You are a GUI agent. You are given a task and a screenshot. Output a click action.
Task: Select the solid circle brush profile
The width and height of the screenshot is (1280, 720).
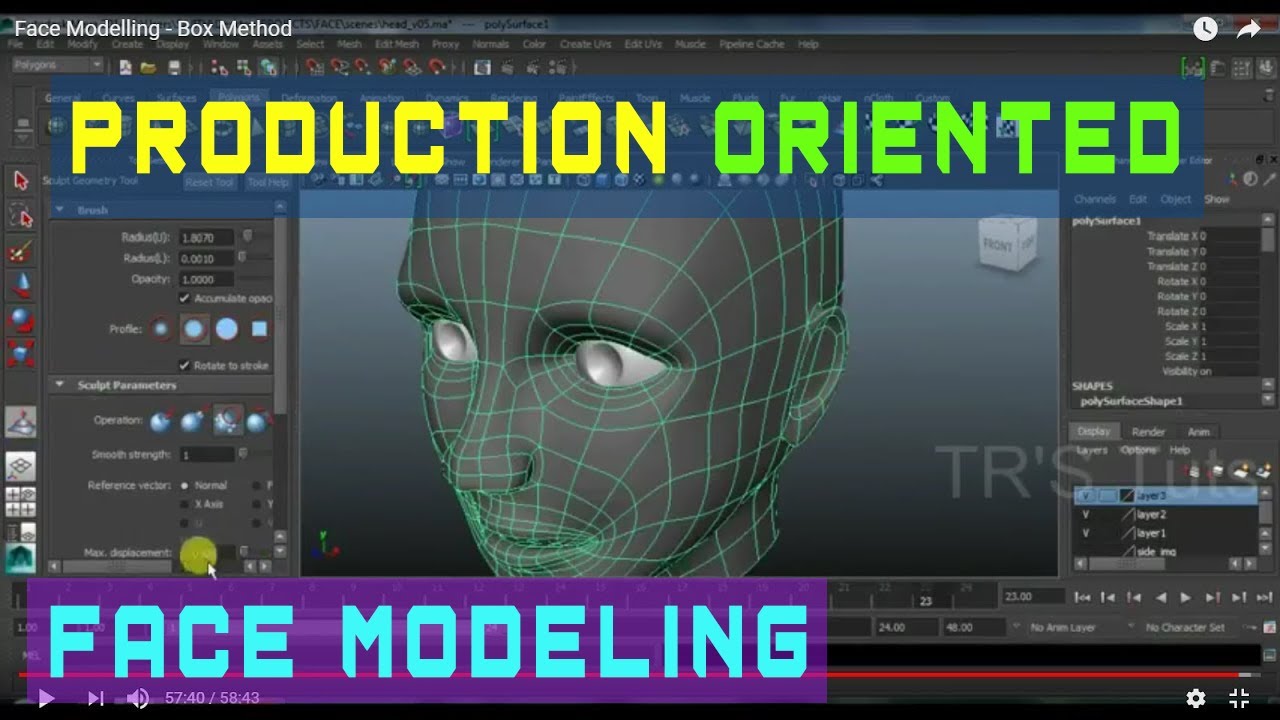tap(227, 329)
